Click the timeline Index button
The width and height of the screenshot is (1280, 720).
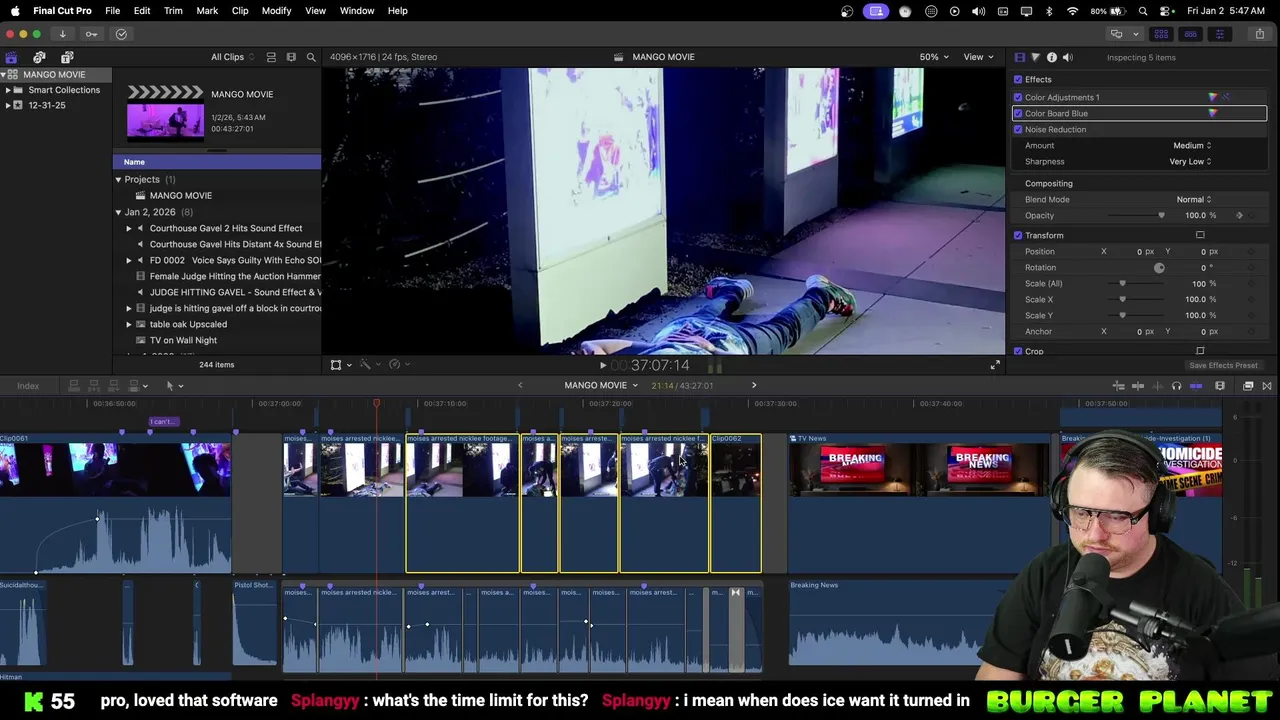tap(28, 386)
